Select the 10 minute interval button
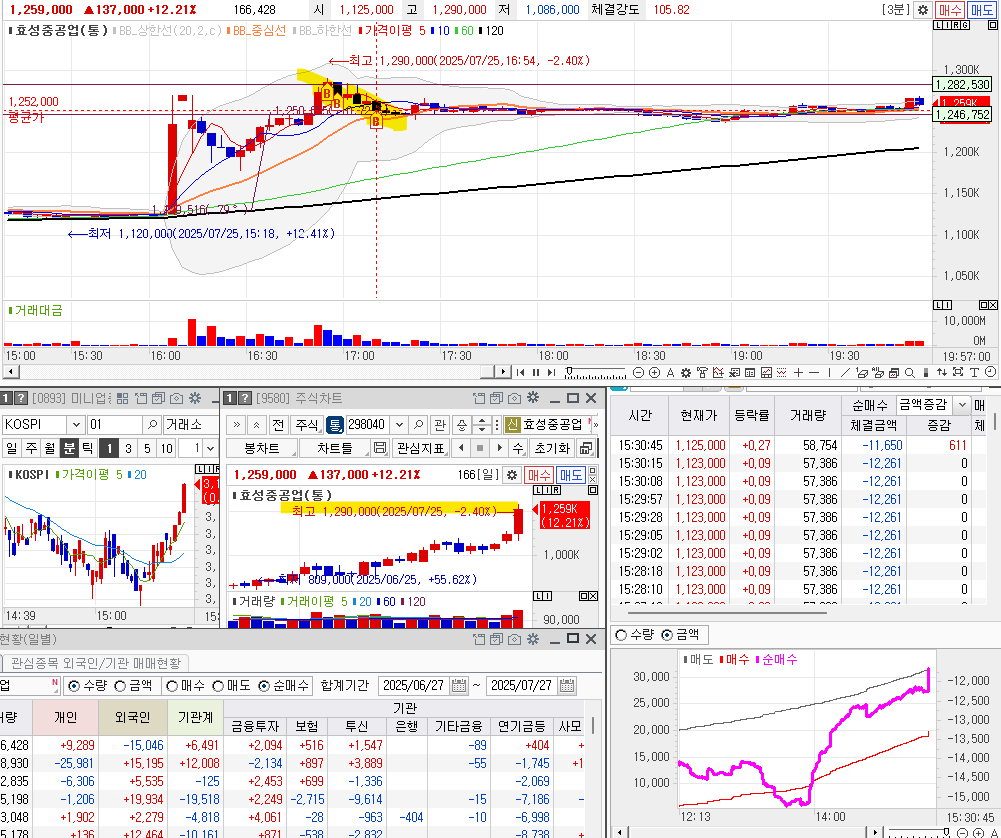Viewport: 1001px width, 838px height. click(x=167, y=448)
